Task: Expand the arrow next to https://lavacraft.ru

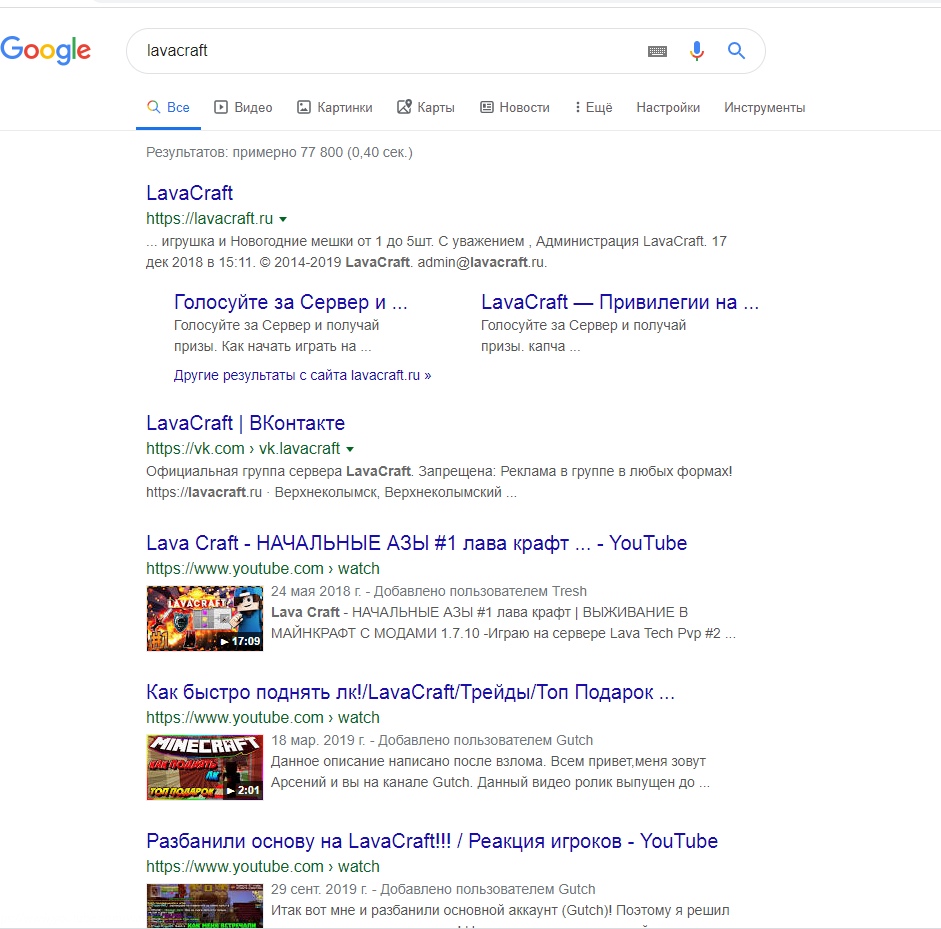Action: click(283, 219)
